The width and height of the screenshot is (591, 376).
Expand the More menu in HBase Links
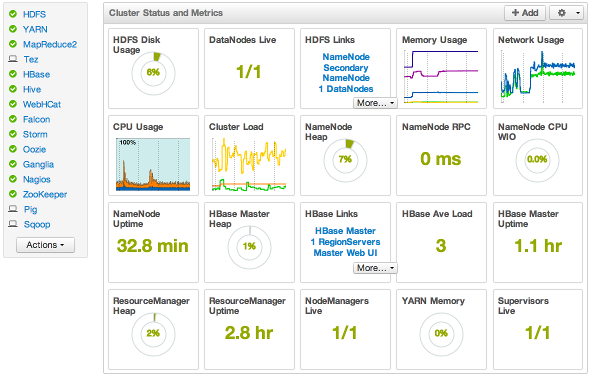pyautogui.click(x=375, y=268)
